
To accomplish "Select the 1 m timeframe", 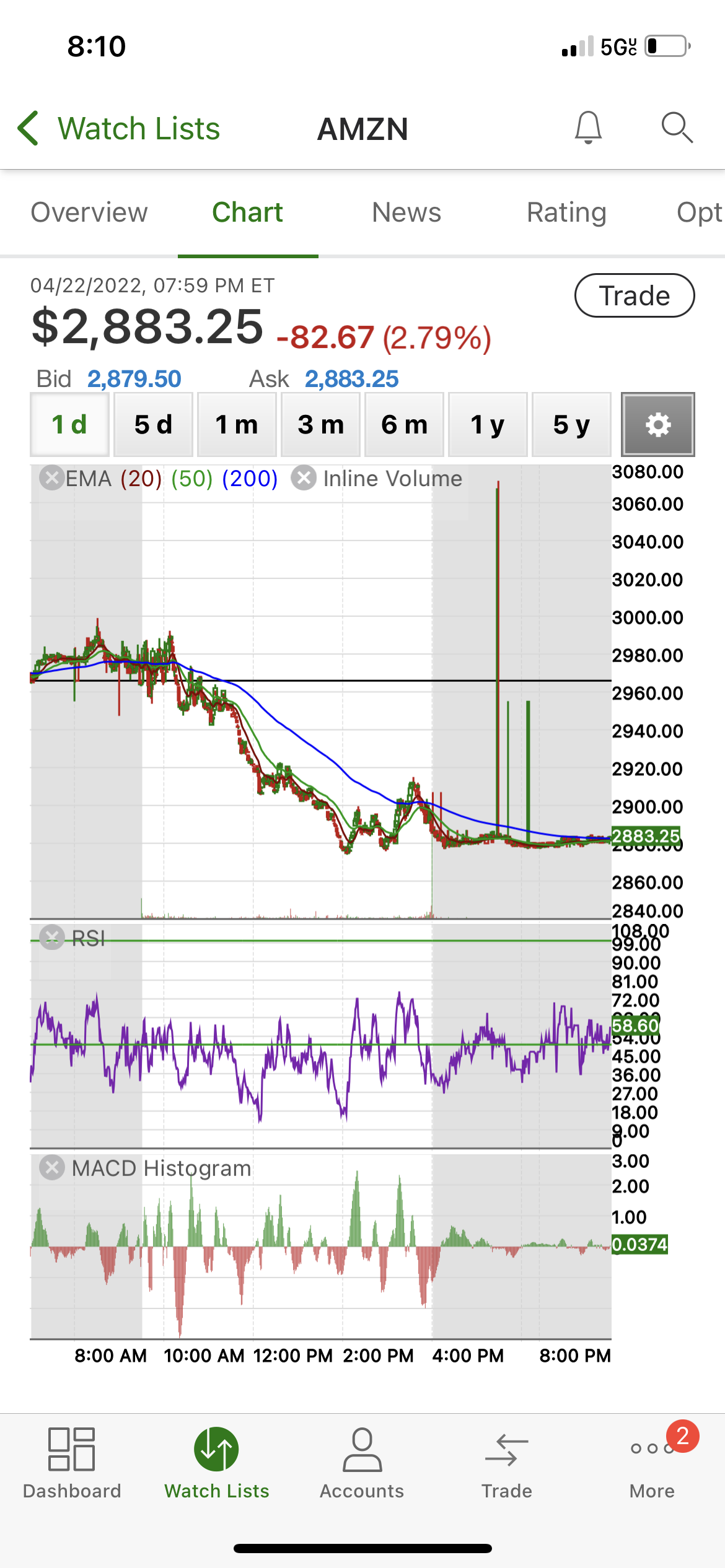I will point(237,424).
